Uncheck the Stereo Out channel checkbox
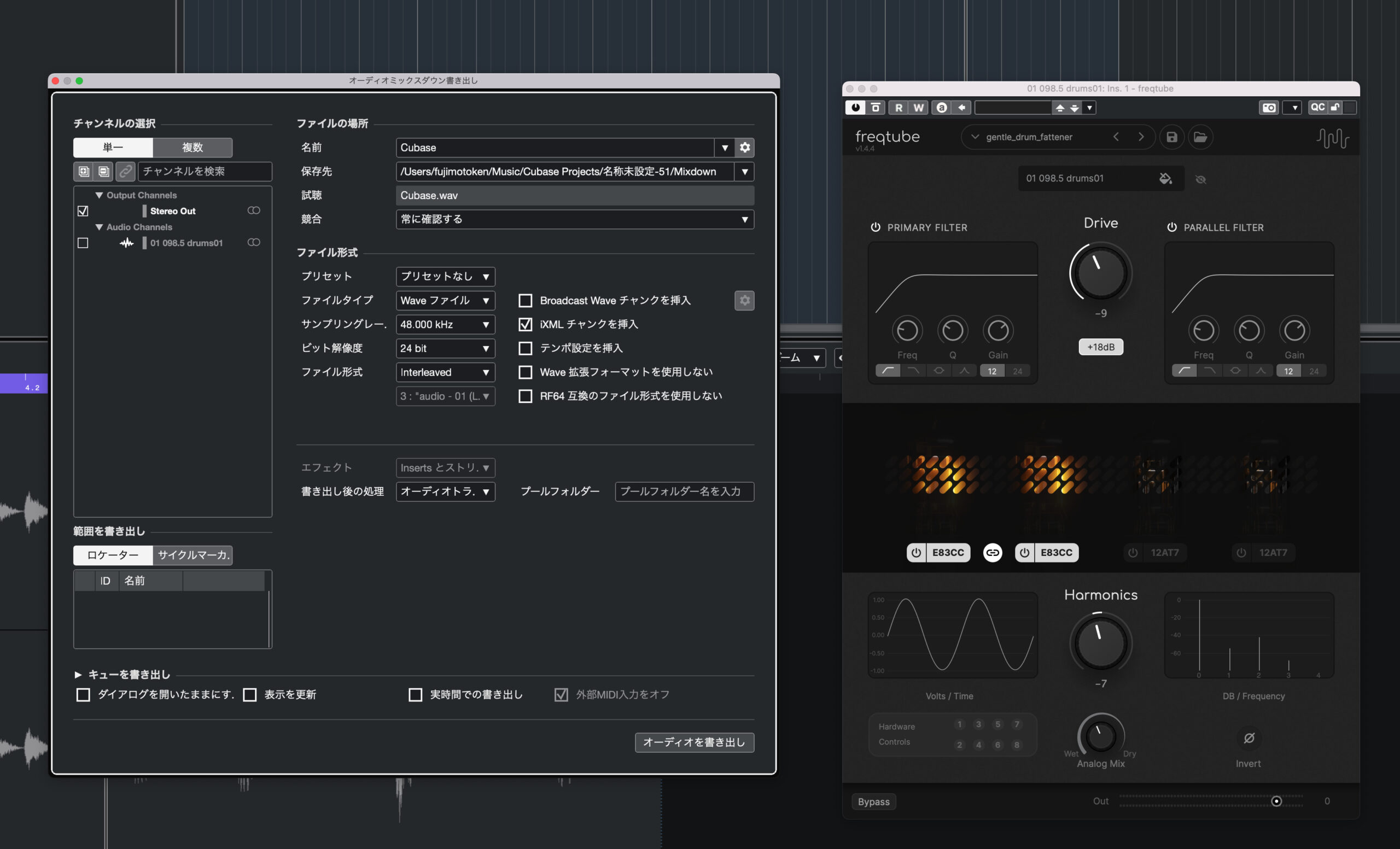The width and height of the screenshot is (1400, 849). 83,210
